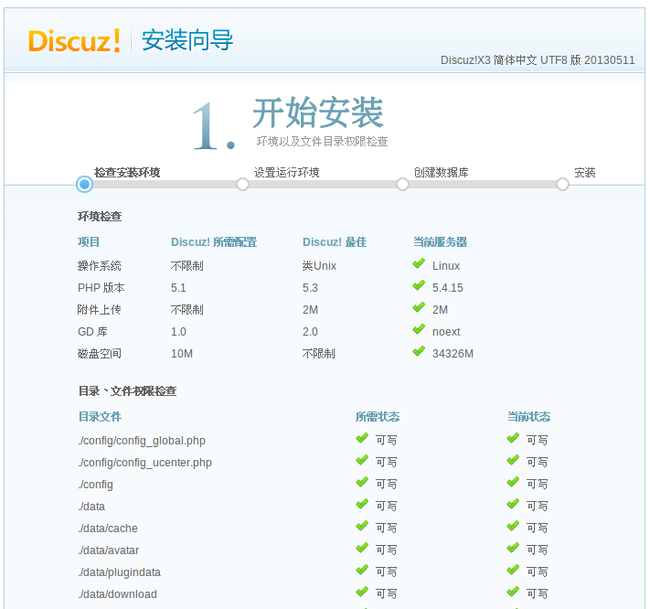Click the step circle for 创建数据库

pyautogui.click(x=403, y=184)
